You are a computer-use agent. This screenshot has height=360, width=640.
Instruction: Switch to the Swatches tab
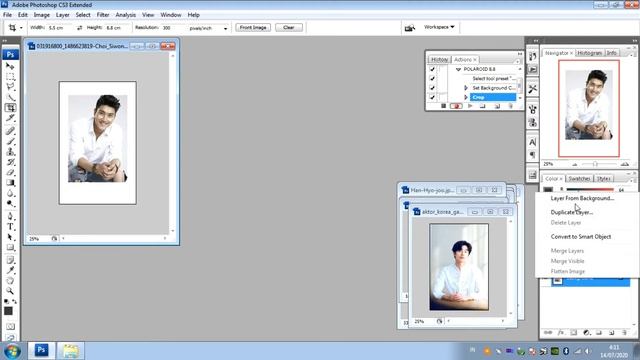click(x=579, y=179)
